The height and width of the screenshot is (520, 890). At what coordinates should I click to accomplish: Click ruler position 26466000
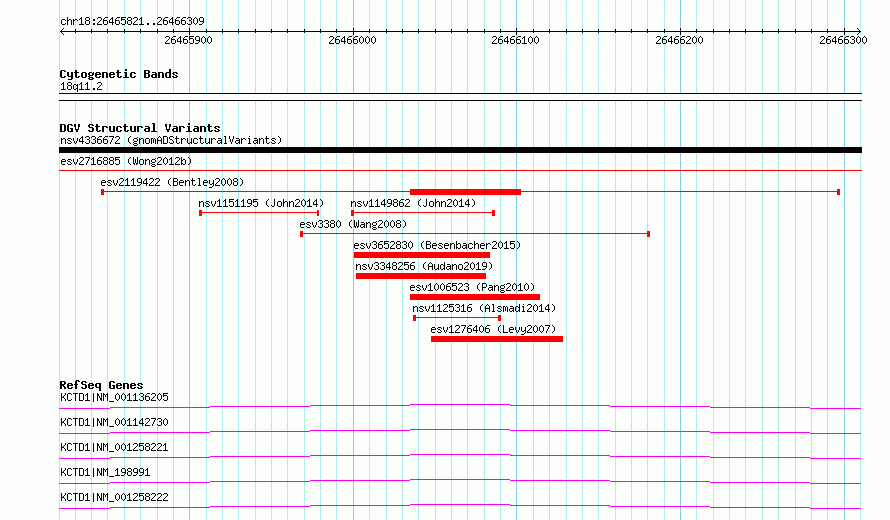click(352, 40)
